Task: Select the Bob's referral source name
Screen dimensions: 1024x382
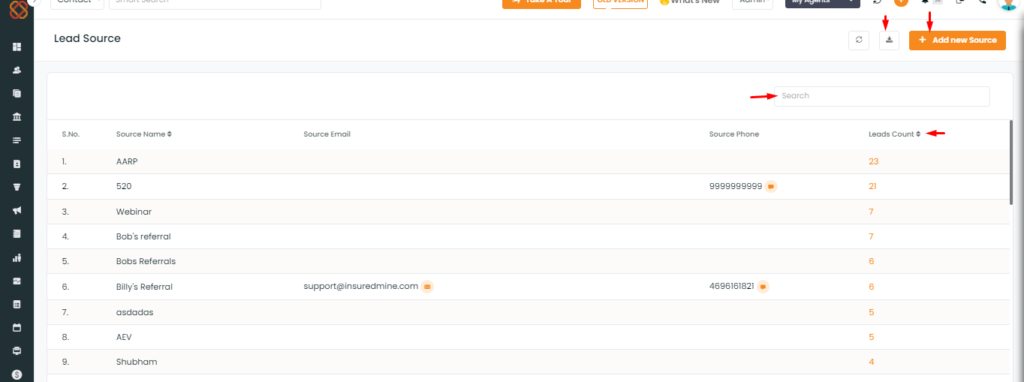Action: click(143, 236)
